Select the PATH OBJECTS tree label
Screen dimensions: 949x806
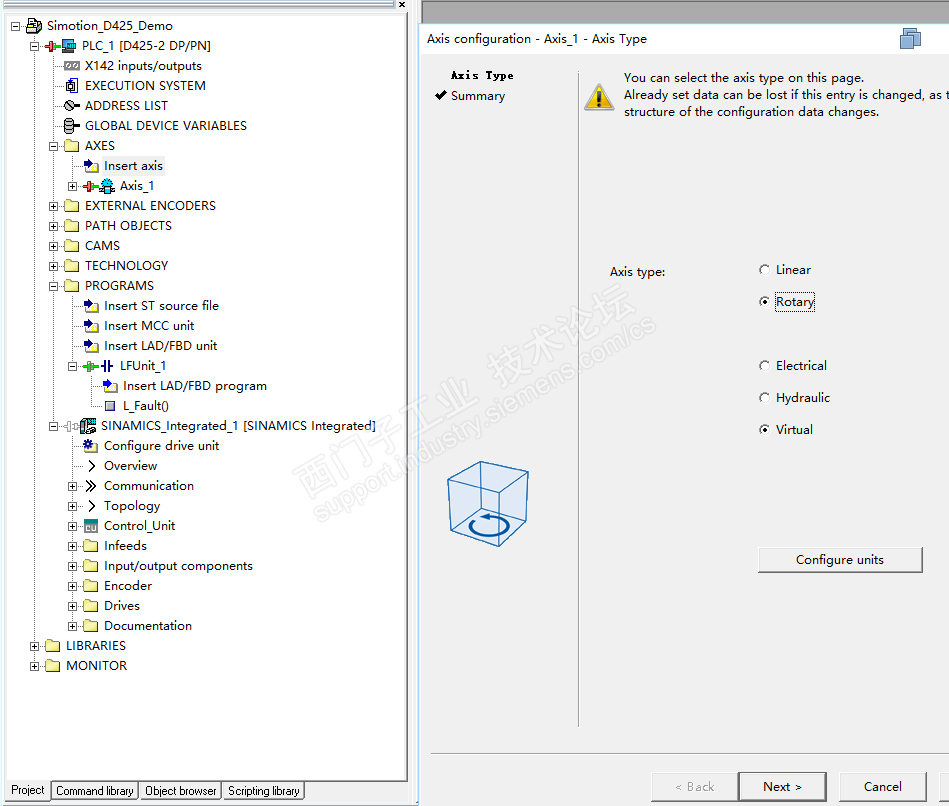coord(128,226)
